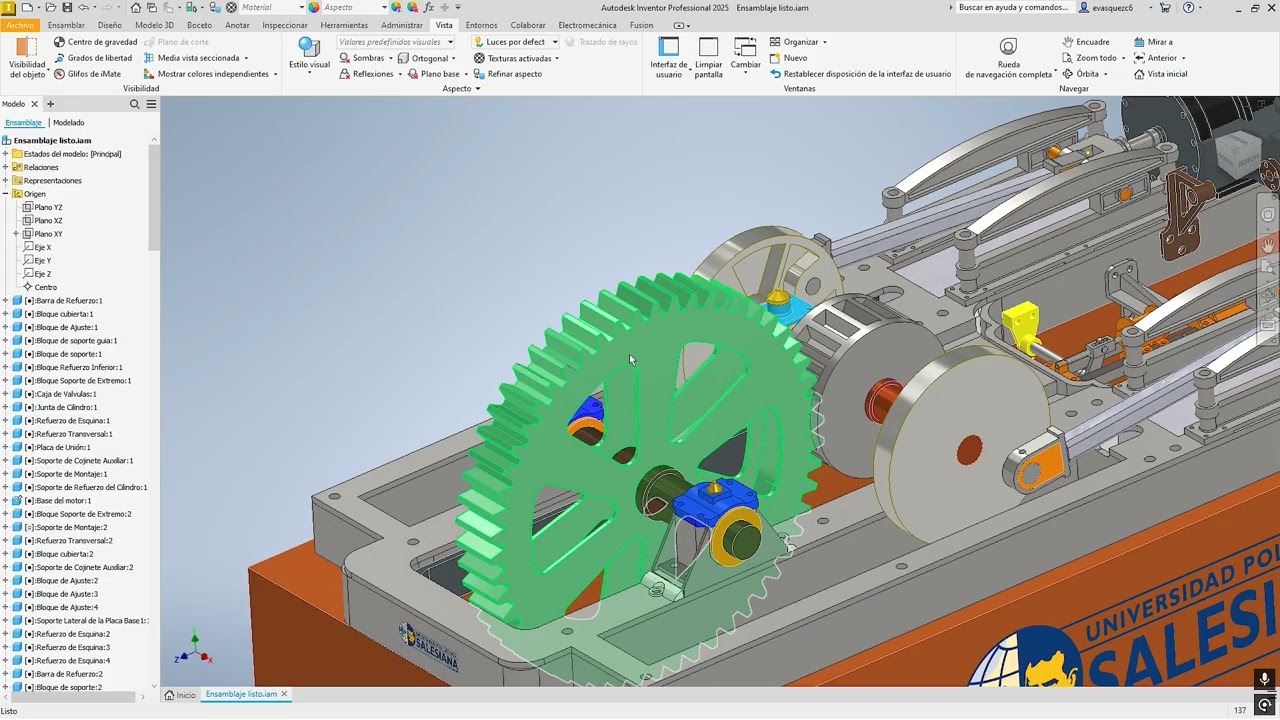The height and width of the screenshot is (720, 1280).
Task: Click the Visibilidad del objeto icon
Action: coord(27,47)
